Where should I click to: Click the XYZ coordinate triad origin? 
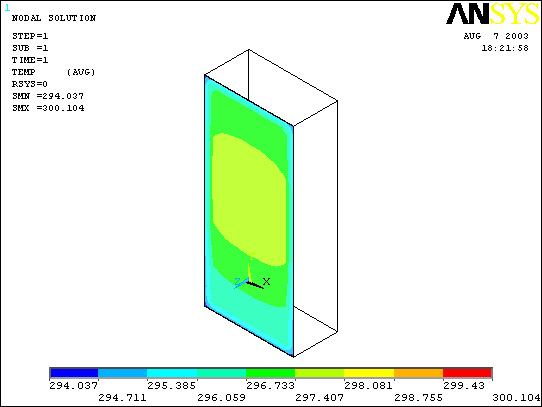[249, 283]
